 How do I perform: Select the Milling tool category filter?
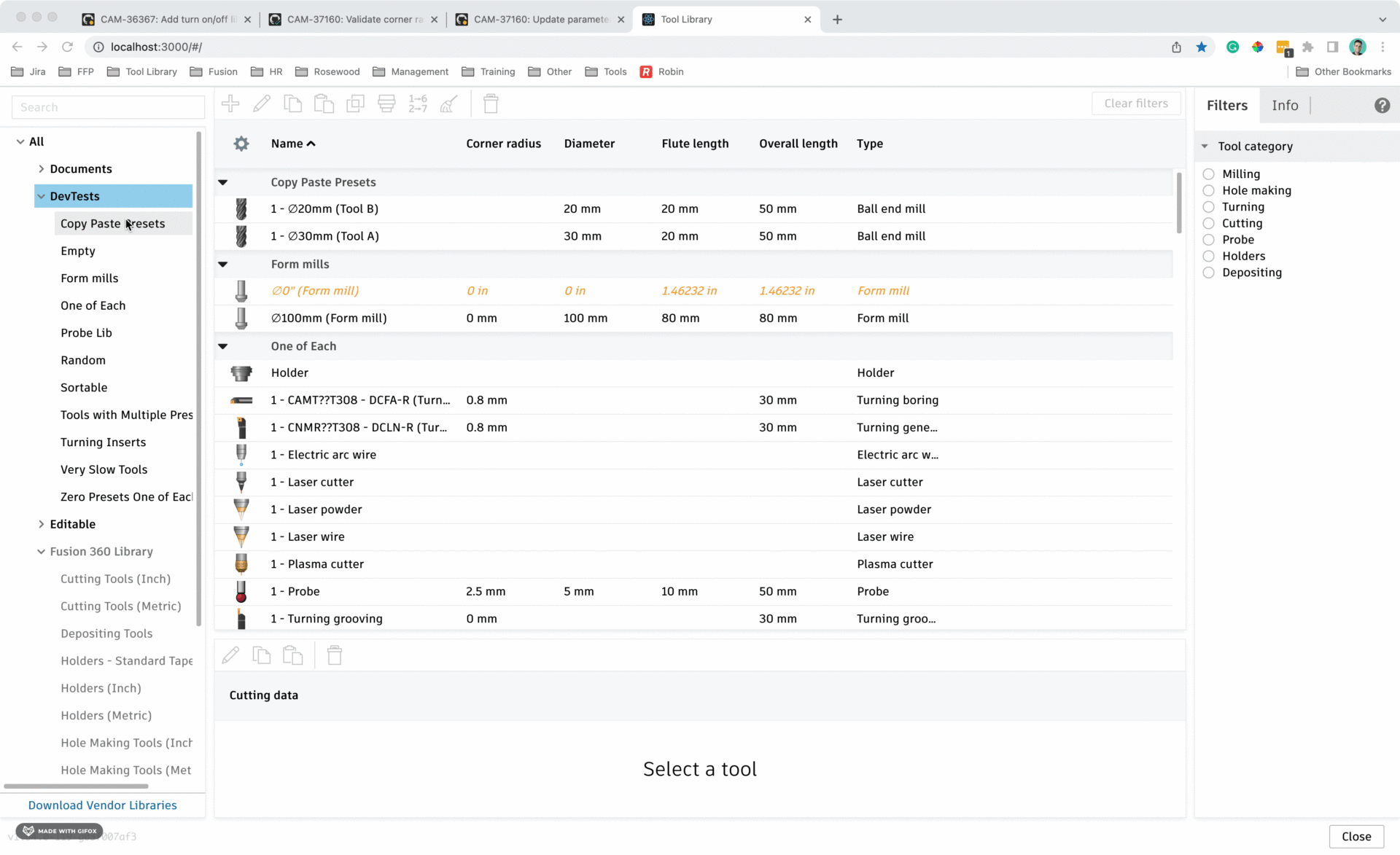pos(1209,173)
